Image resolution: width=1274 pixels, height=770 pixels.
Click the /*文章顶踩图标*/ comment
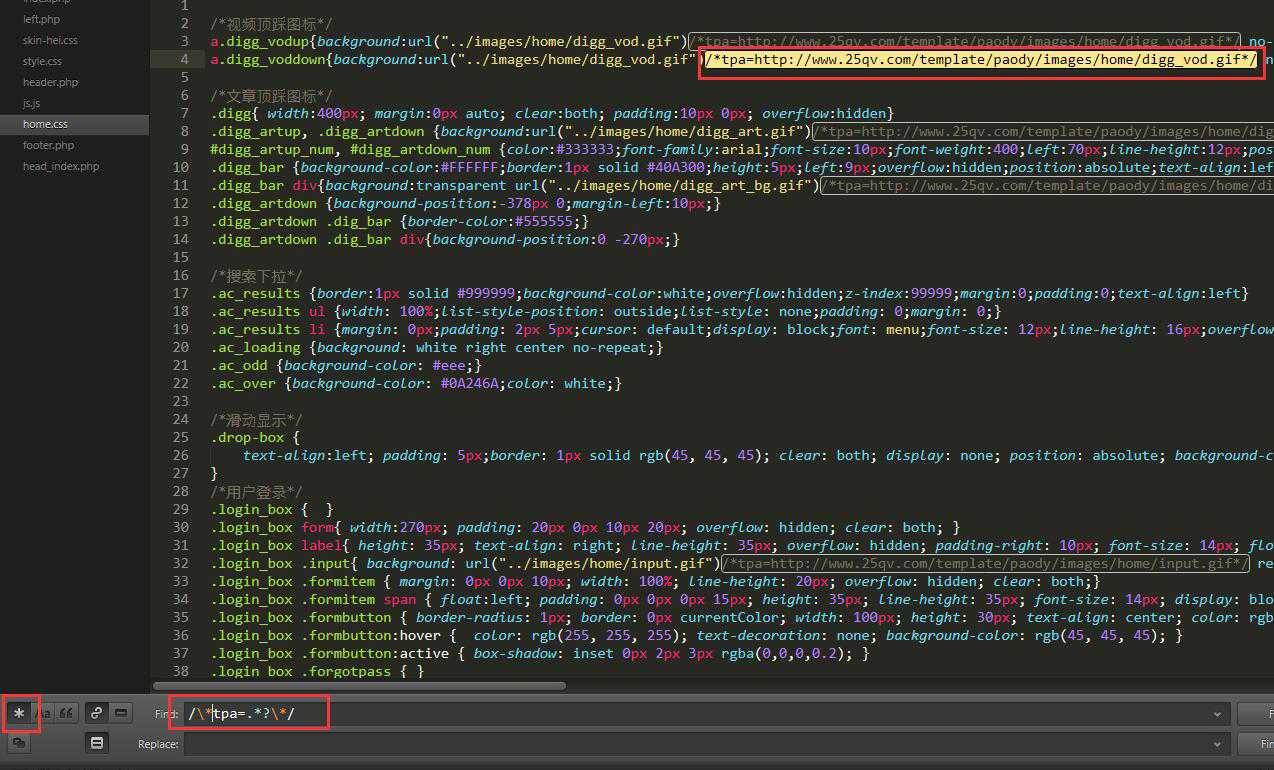(272, 95)
